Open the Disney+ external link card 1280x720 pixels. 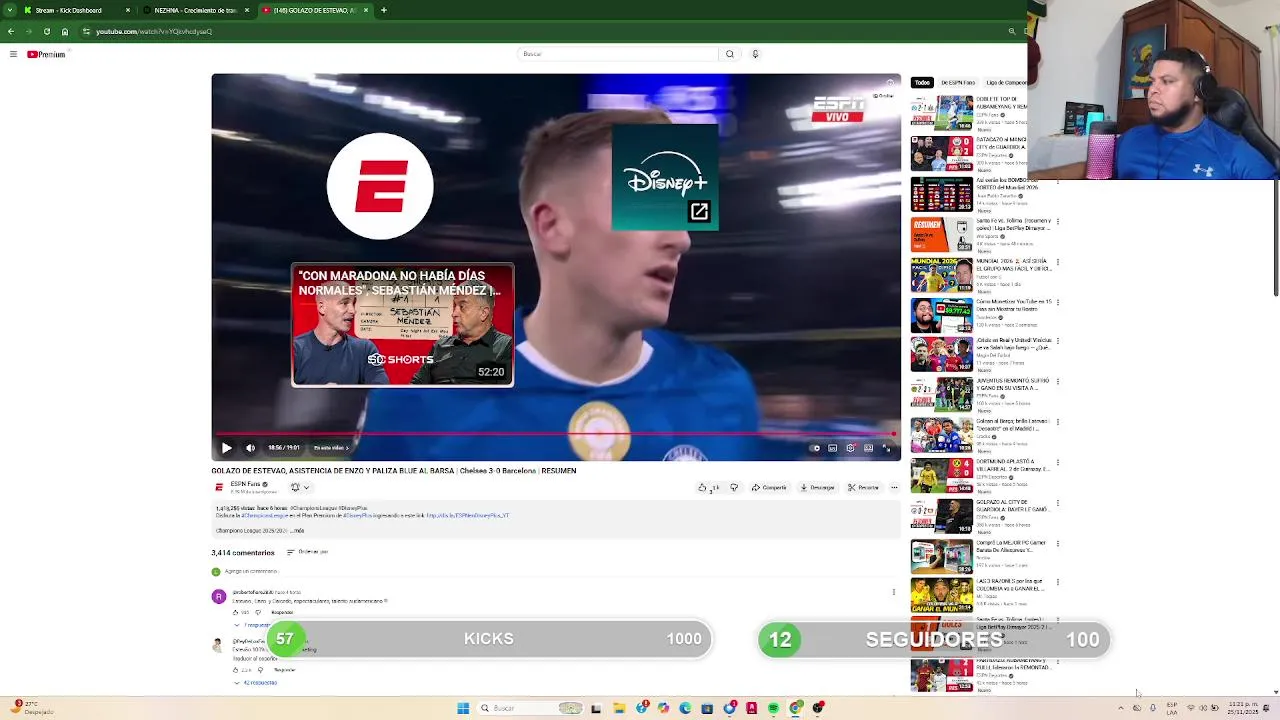[x=665, y=177]
